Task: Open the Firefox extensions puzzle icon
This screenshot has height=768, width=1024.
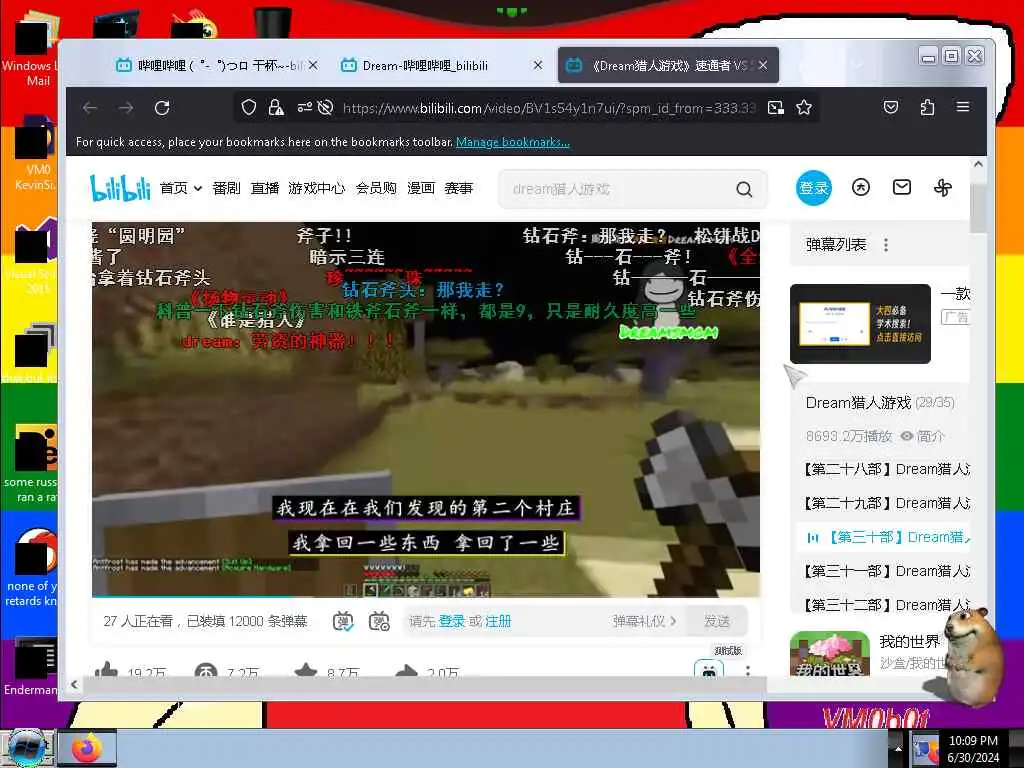Action: (x=927, y=107)
